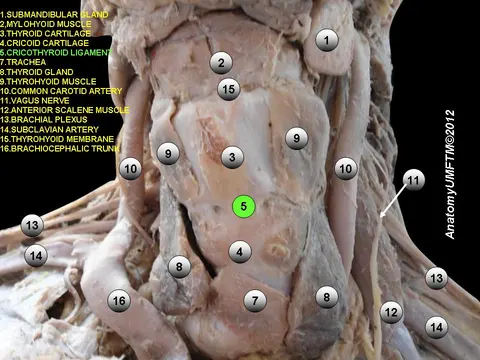Click legend entry '16.BRACHIOCEPHALIC TRUNK'
This screenshot has height=360, width=480.
click(x=60, y=149)
